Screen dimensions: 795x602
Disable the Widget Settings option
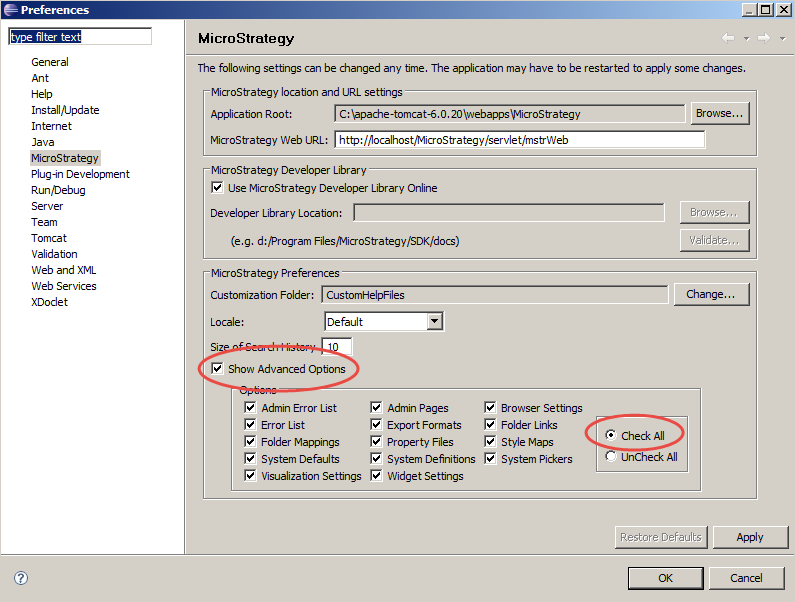376,476
